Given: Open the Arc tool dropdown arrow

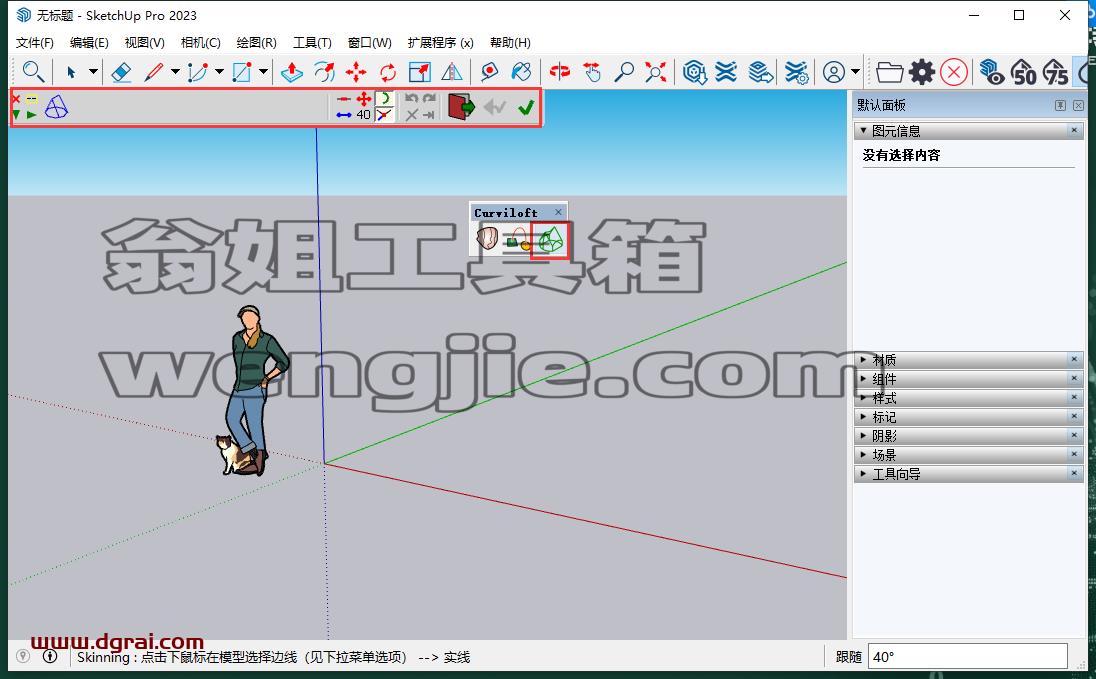Looking at the screenshot, I should pos(219,71).
